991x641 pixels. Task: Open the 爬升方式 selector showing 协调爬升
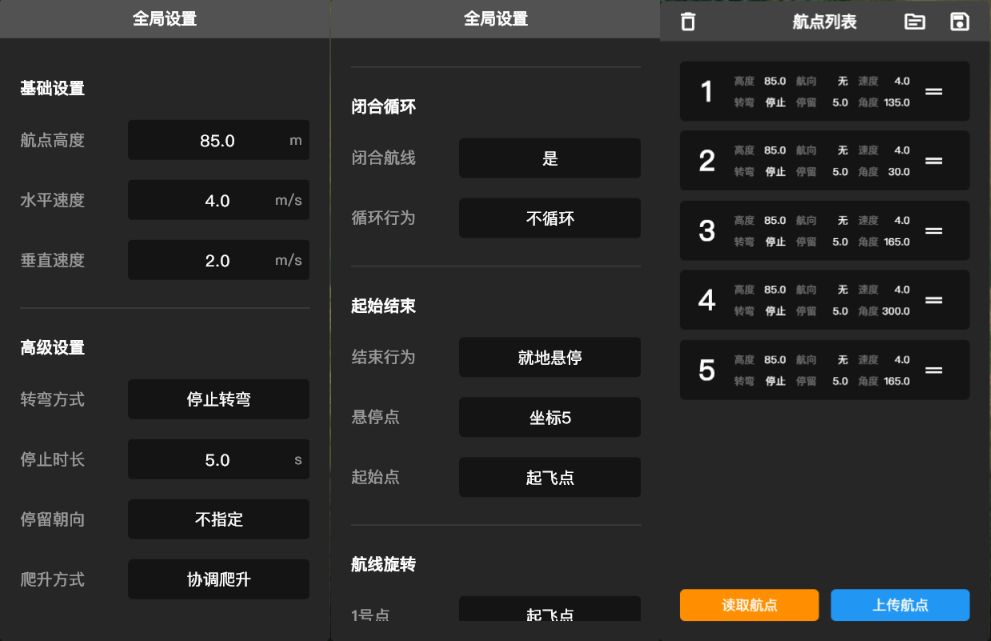click(219, 579)
